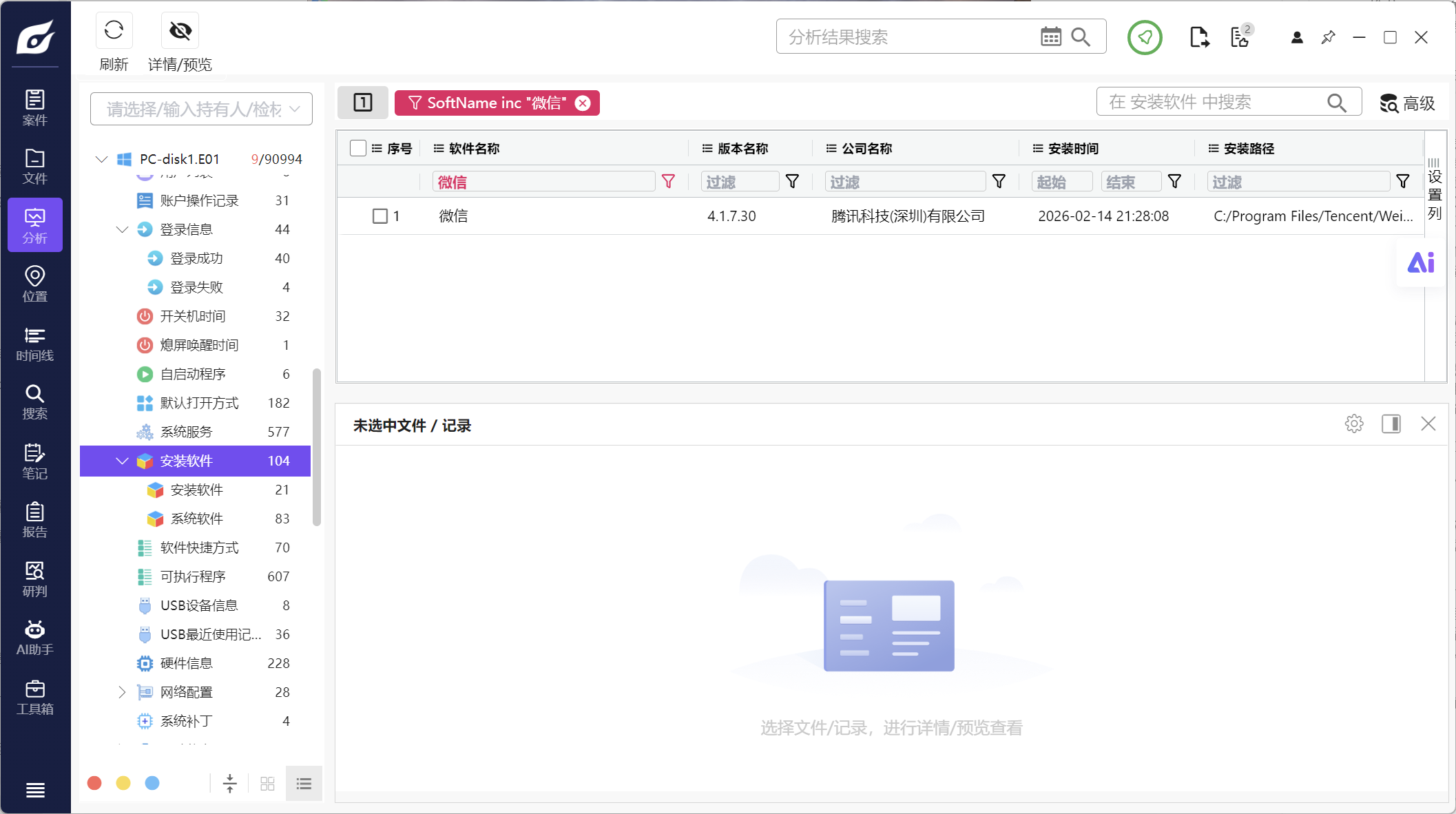Viewport: 1456px width, 814px height.
Task: Click the 高级 advanced search button
Action: (1407, 103)
